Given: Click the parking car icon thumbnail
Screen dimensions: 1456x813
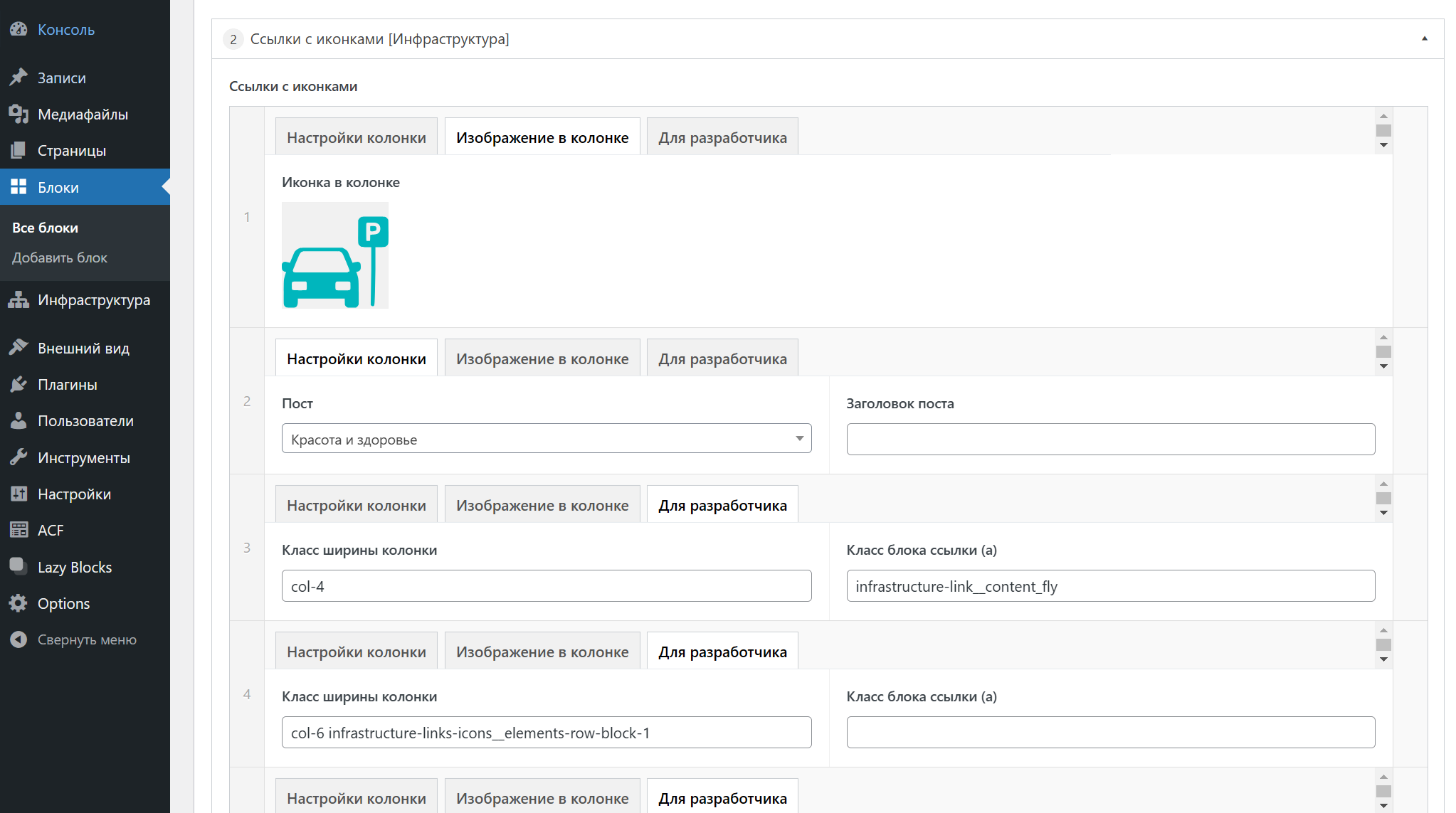Looking at the screenshot, I should point(335,255).
